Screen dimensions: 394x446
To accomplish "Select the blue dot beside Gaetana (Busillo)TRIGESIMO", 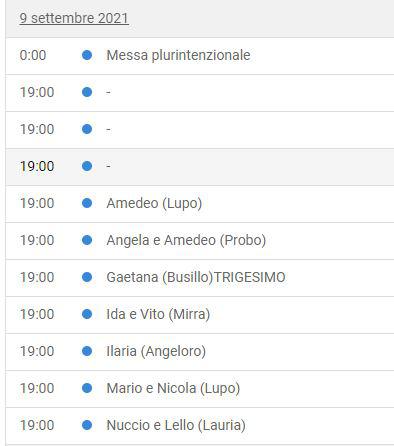I will point(87,277).
